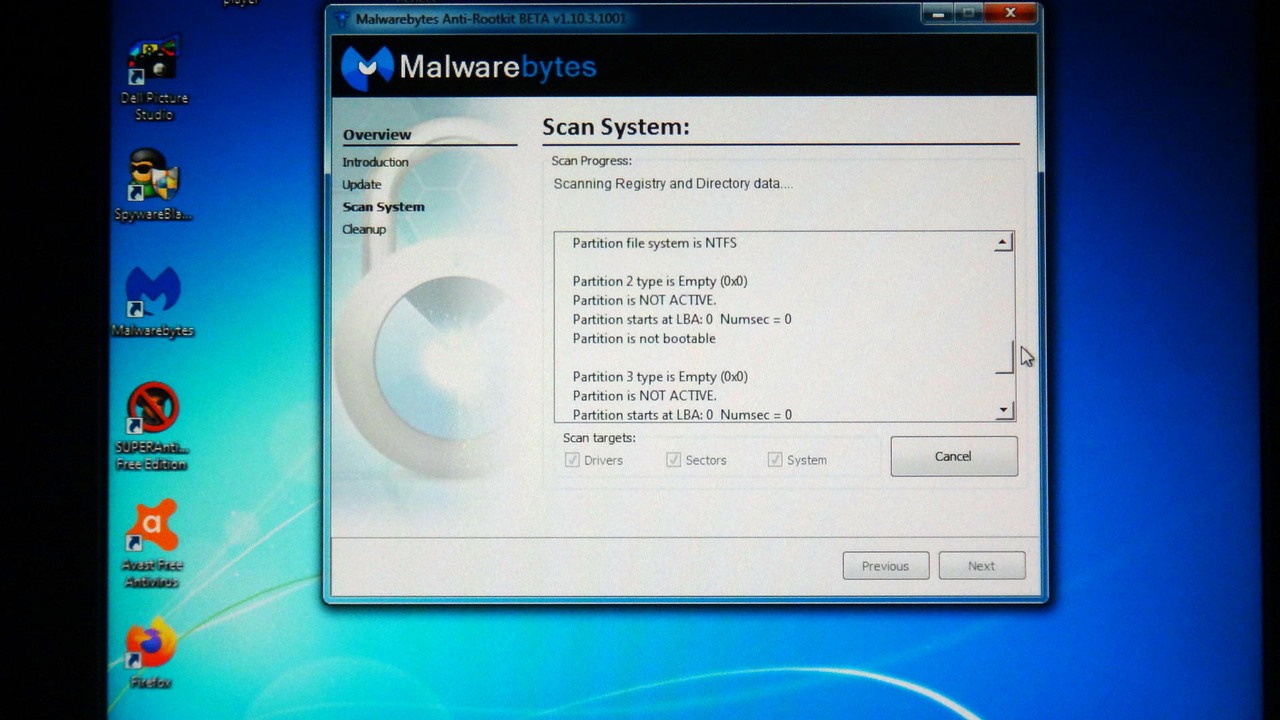The width and height of the screenshot is (1280, 720).
Task: Click the Previous button
Action: pyautogui.click(x=886, y=566)
